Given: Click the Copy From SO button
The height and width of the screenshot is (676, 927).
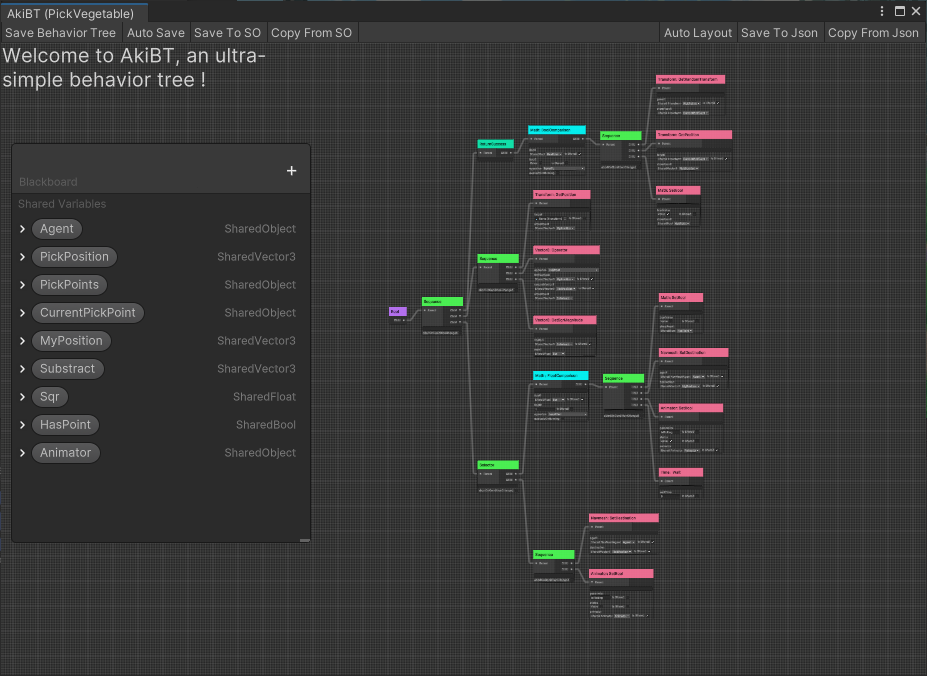Looking at the screenshot, I should pyautogui.click(x=312, y=33).
